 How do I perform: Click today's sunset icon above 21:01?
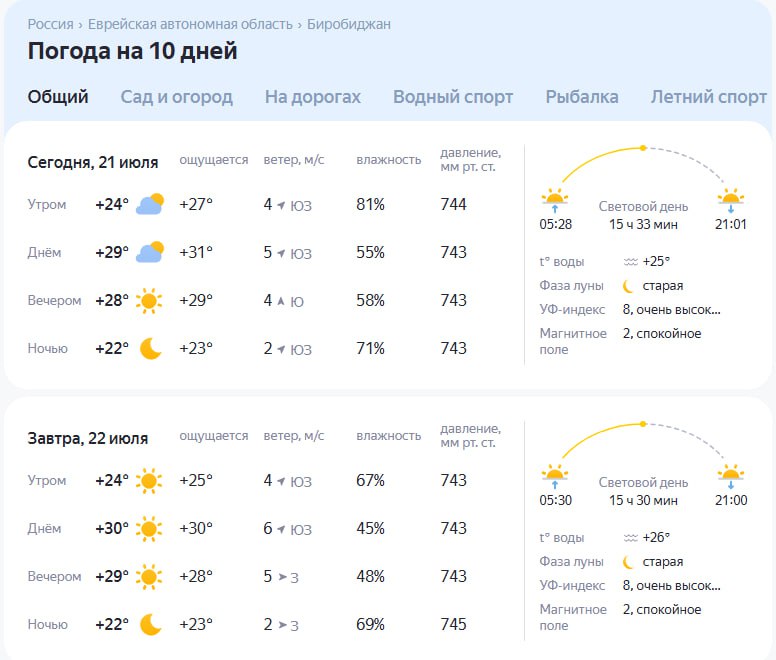(730, 200)
